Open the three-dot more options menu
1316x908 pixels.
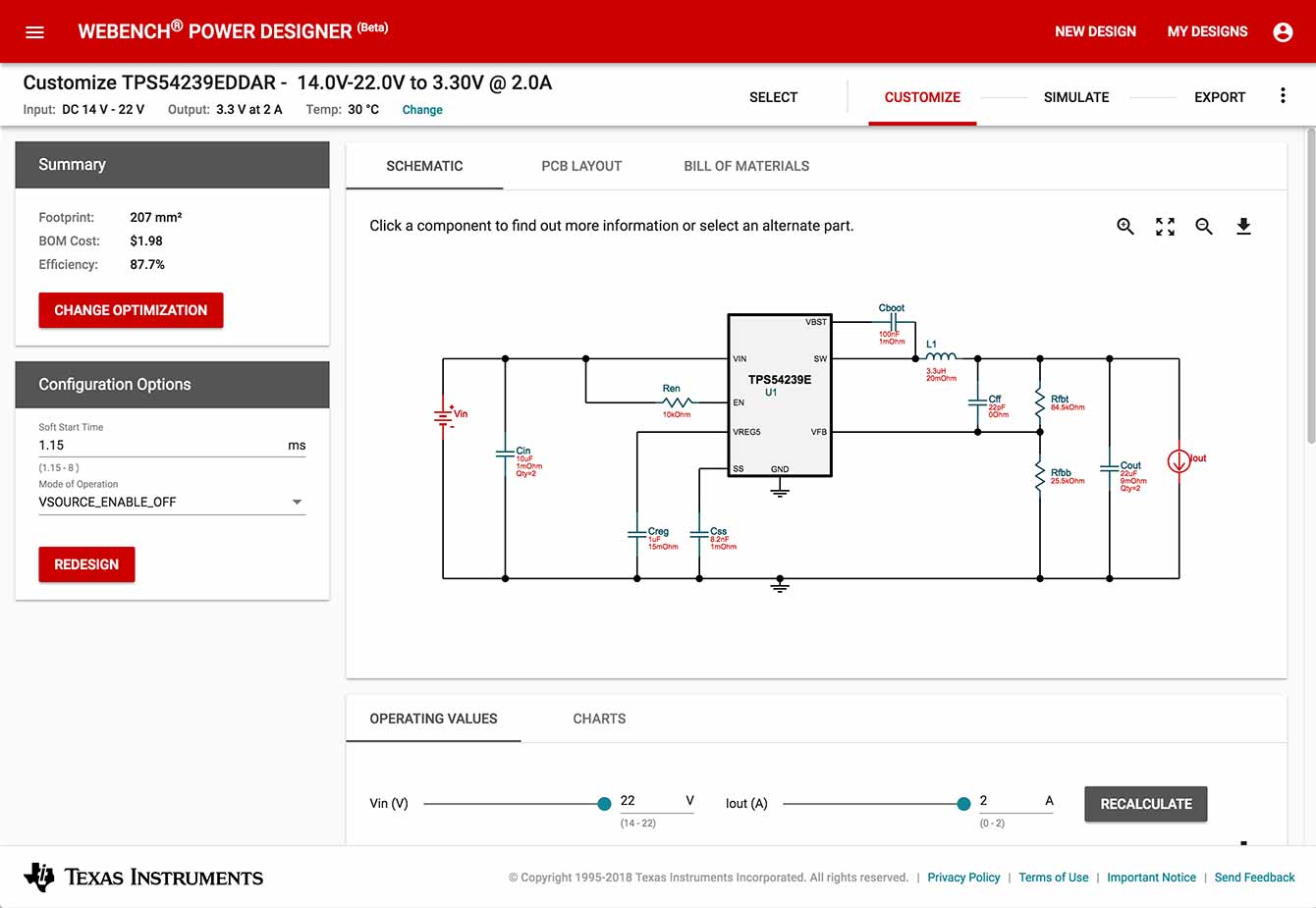point(1283,96)
